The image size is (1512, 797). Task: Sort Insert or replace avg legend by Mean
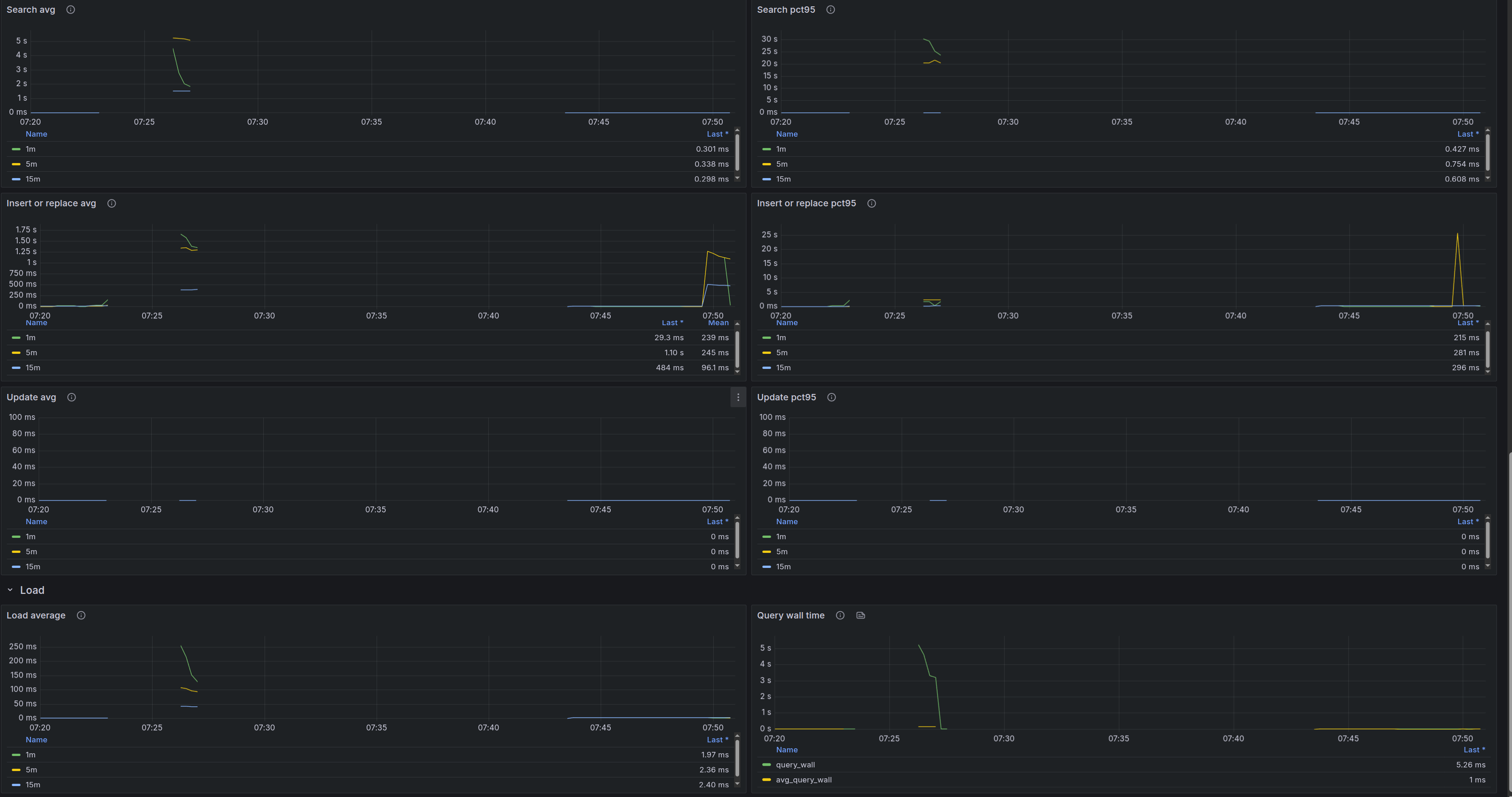[718, 323]
